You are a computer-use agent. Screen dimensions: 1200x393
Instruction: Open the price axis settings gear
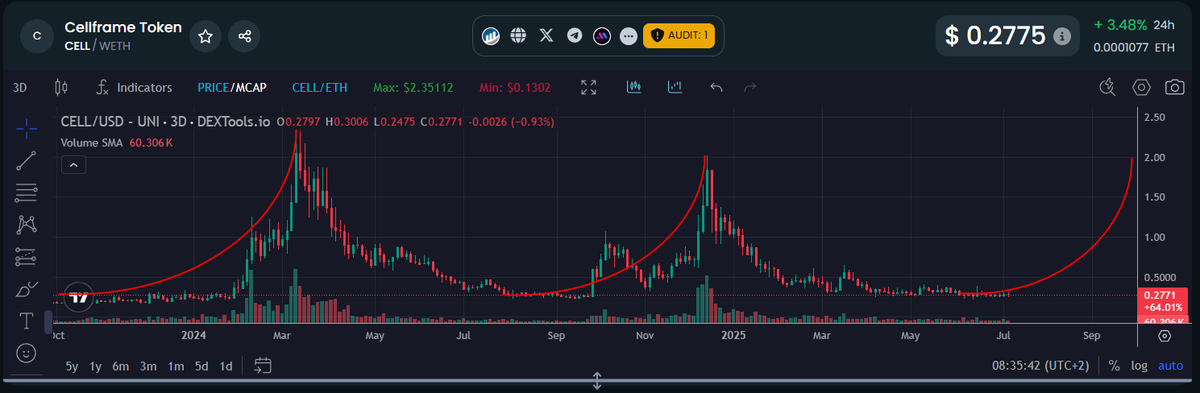[1165, 336]
